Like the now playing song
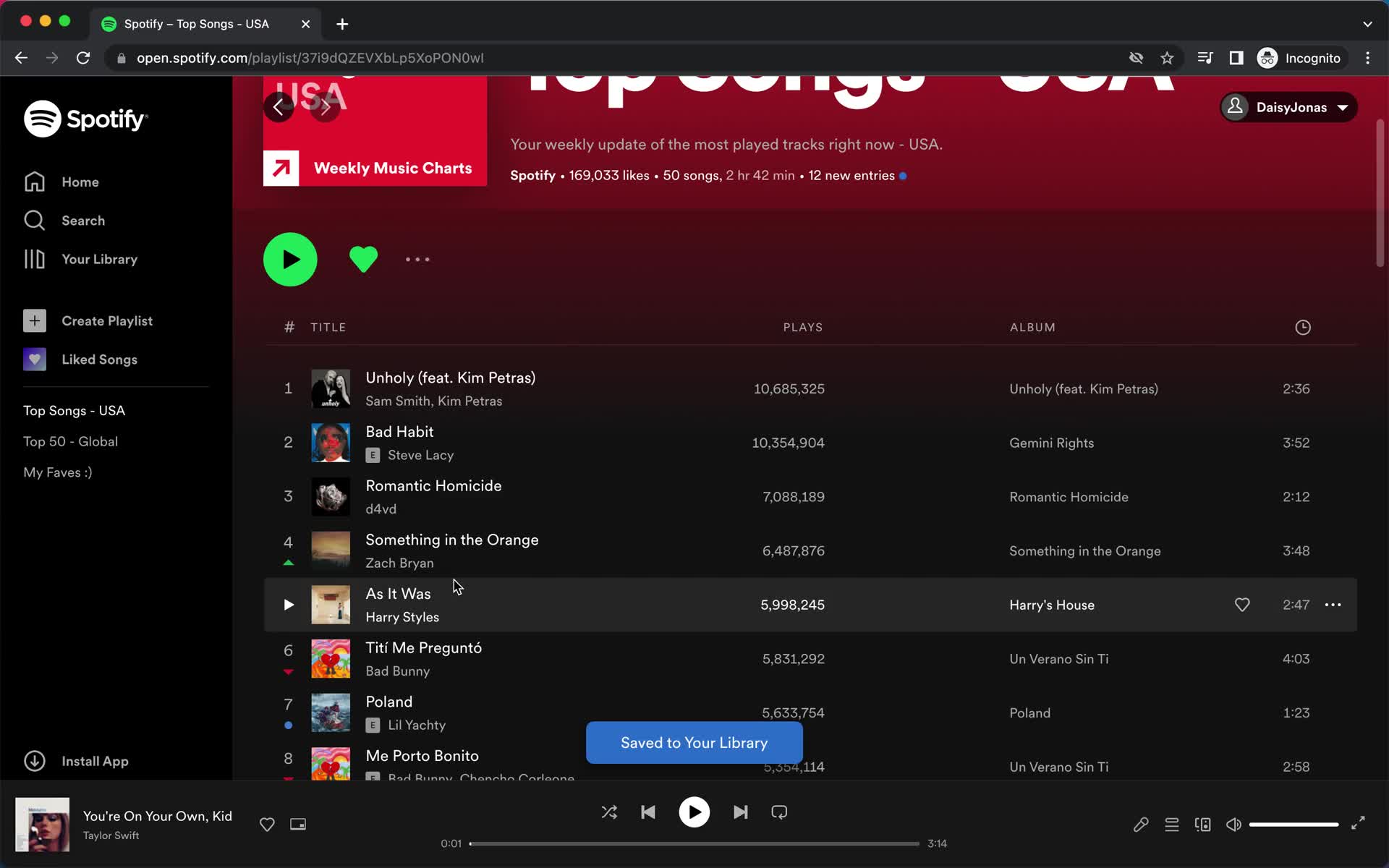The width and height of the screenshot is (1389, 868). (267, 825)
